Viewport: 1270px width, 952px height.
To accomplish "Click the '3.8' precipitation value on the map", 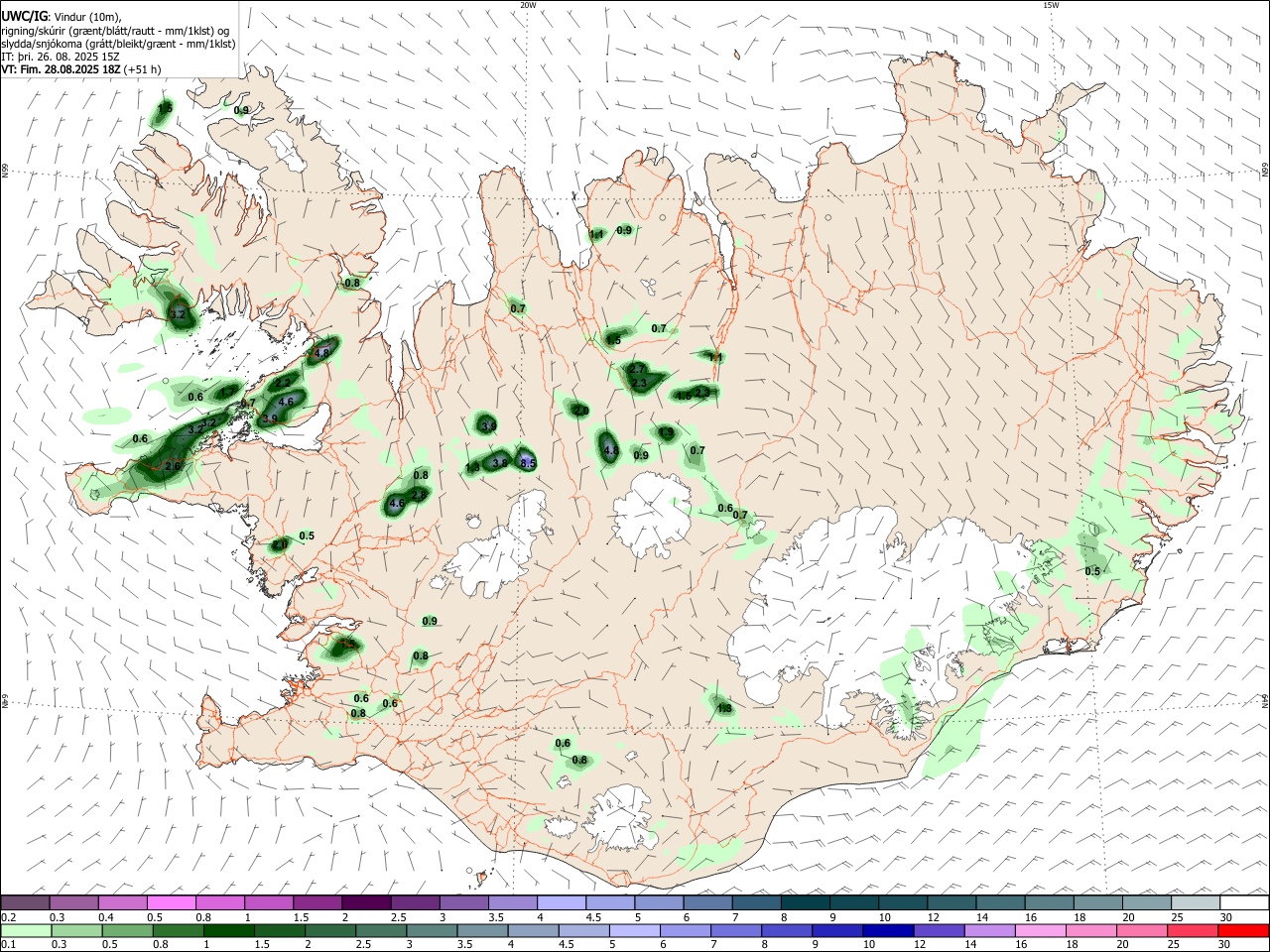I will (500, 463).
